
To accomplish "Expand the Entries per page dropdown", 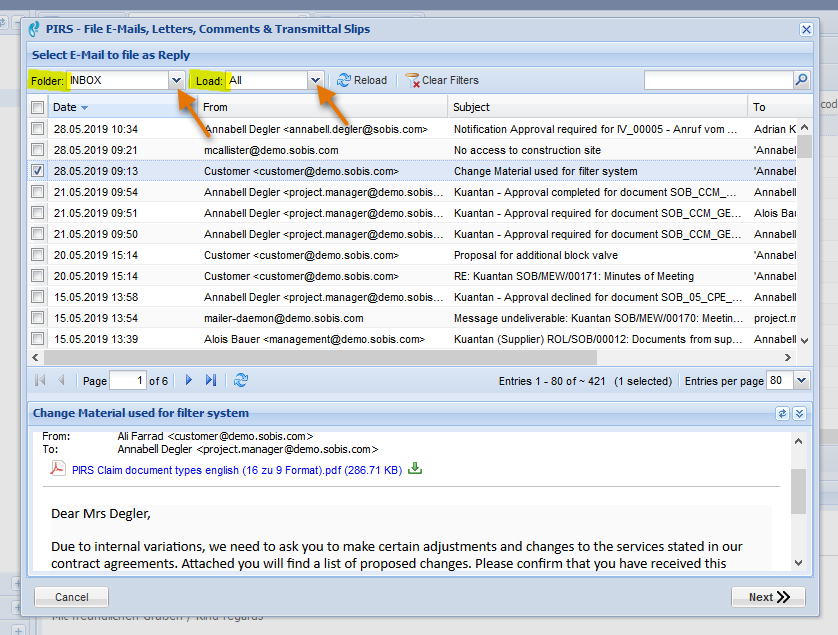I will tap(801, 380).
